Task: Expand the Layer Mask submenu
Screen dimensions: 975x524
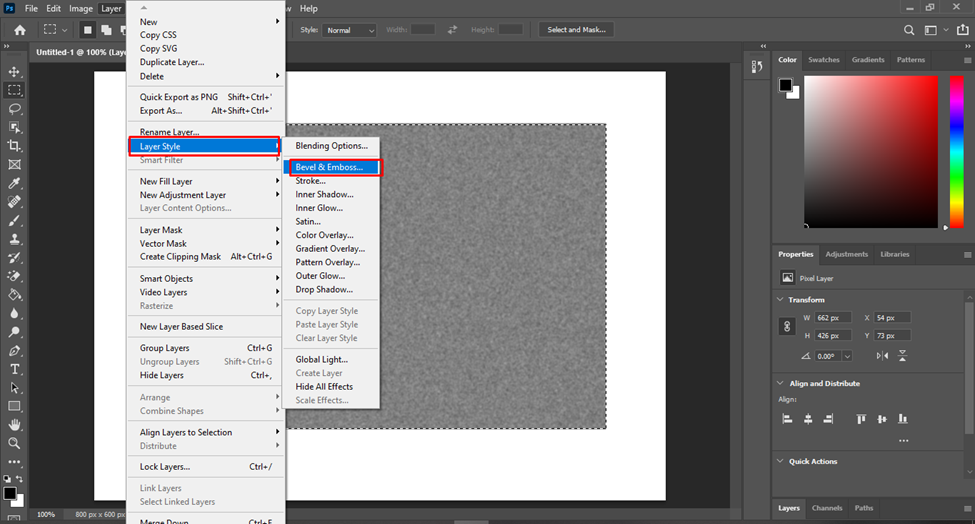Action: pos(206,230)
